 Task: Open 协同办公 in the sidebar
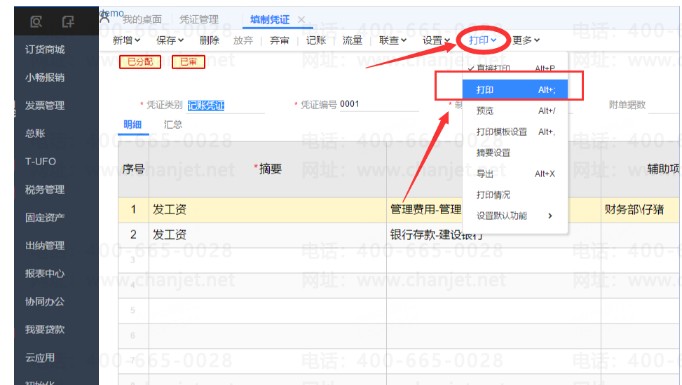click(x=44, y=301)
